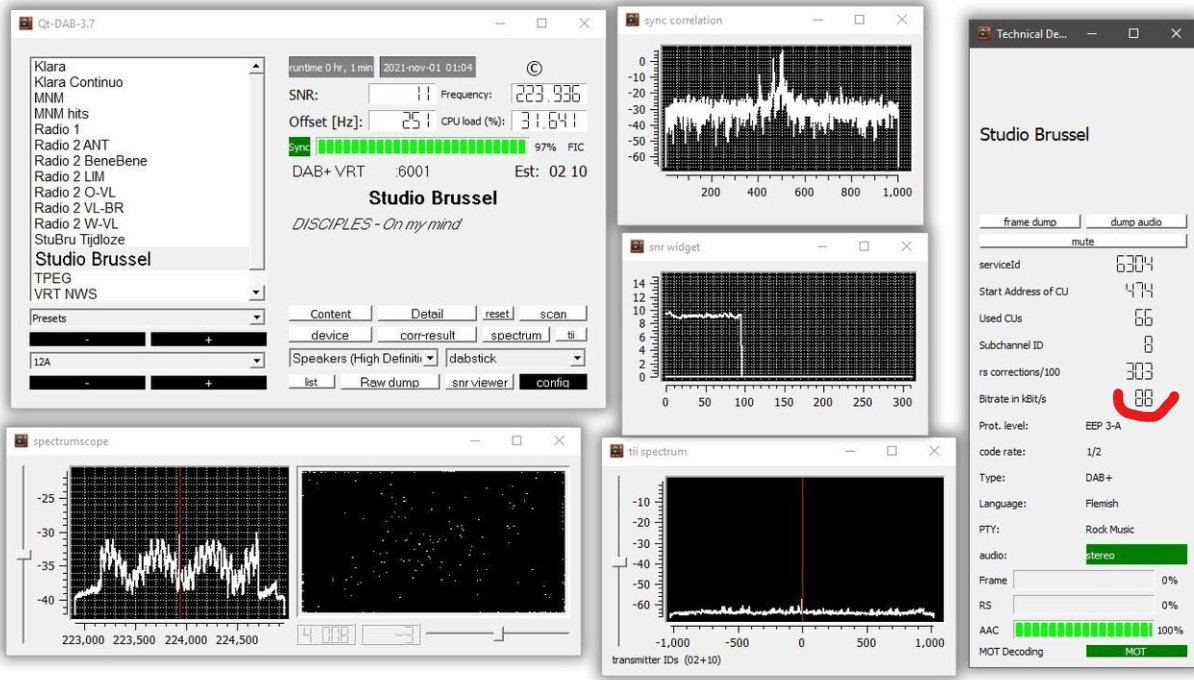This screenshot has width=1194, height=680.
Task: Click minus button below channel 12A
Action: (87, 383)
